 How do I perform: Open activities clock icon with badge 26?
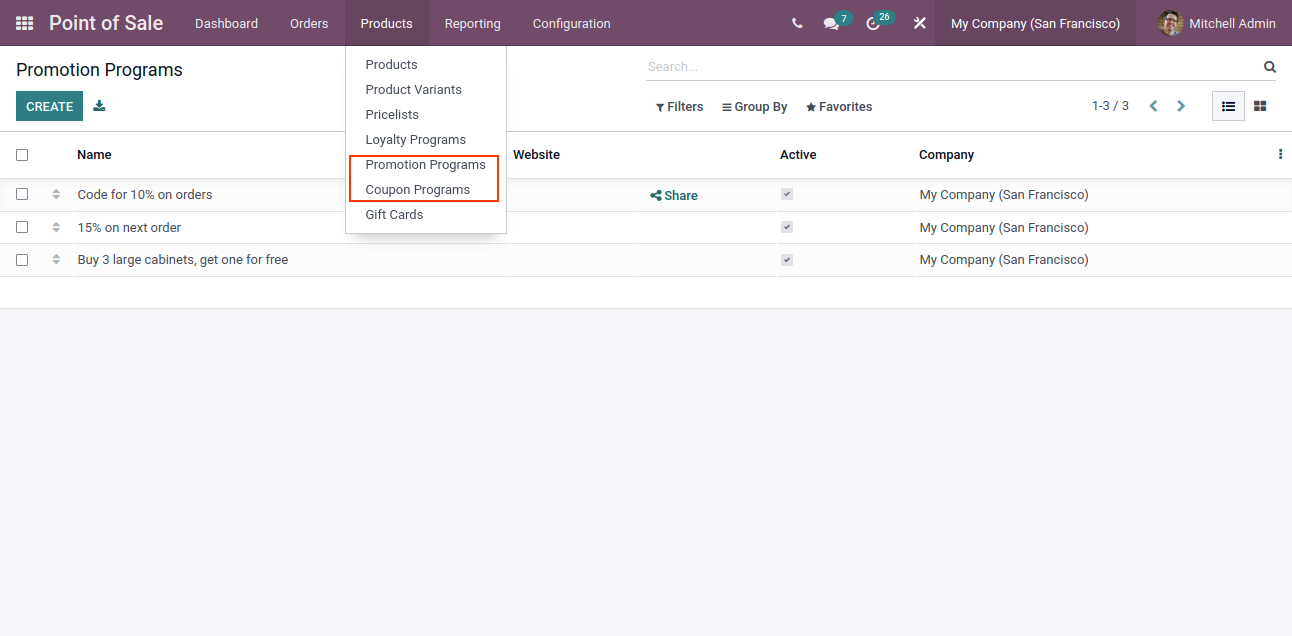pyautogui.click(x=873, y=23)
